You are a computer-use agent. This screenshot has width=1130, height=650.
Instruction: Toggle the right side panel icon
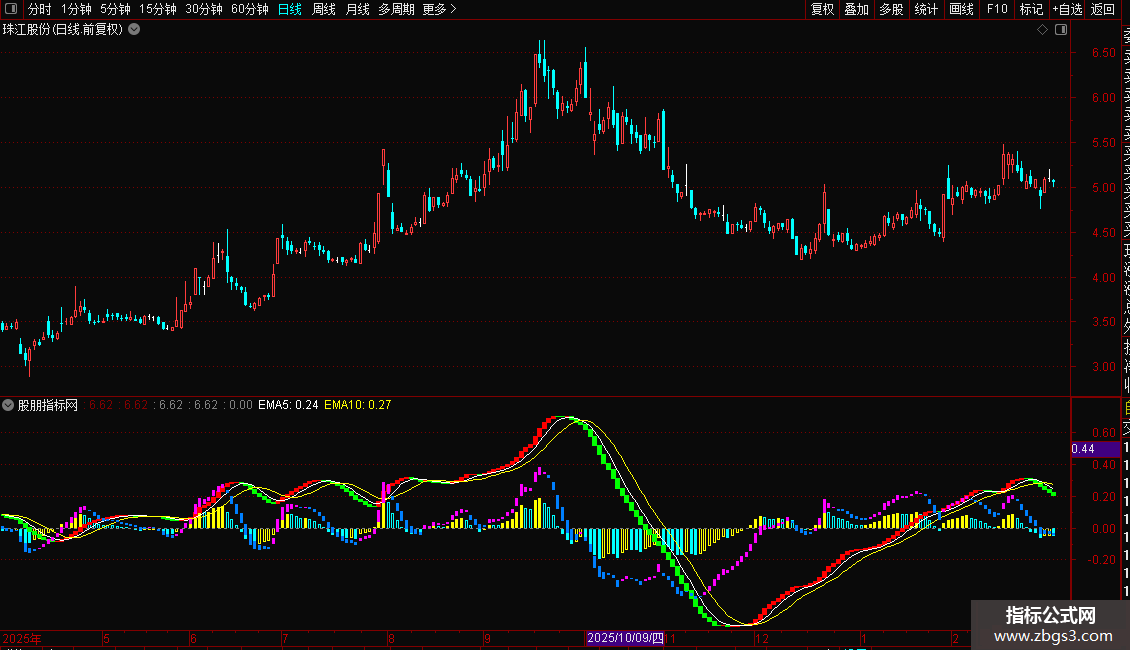pyautogui.click(x=1060, y=30)
